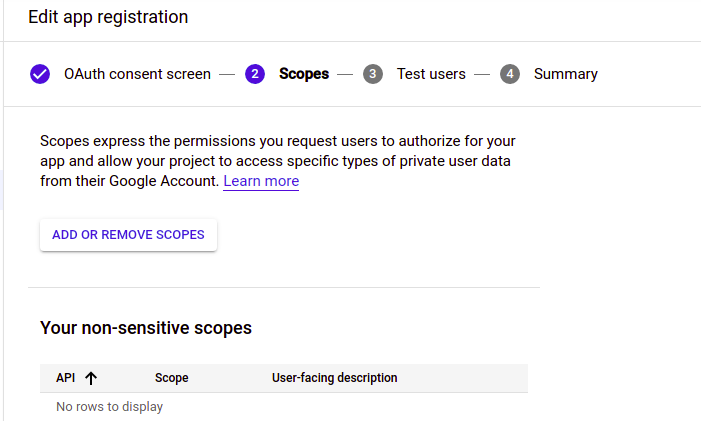This screenshot has height=421, width=701.
Task: Click the step 2 number circle
Action: [255, 74]
